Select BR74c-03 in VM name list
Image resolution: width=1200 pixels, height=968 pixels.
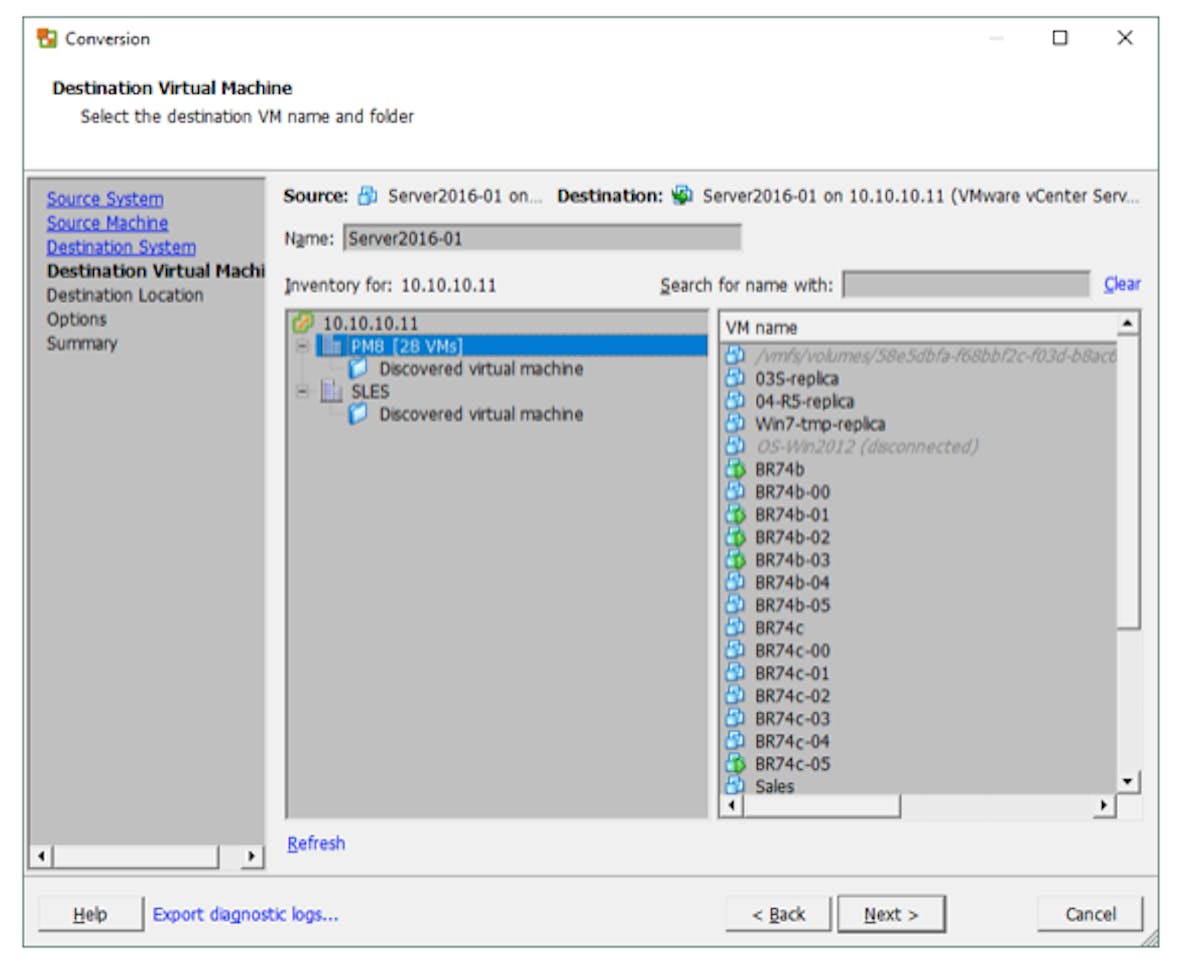tap(792, 718)
